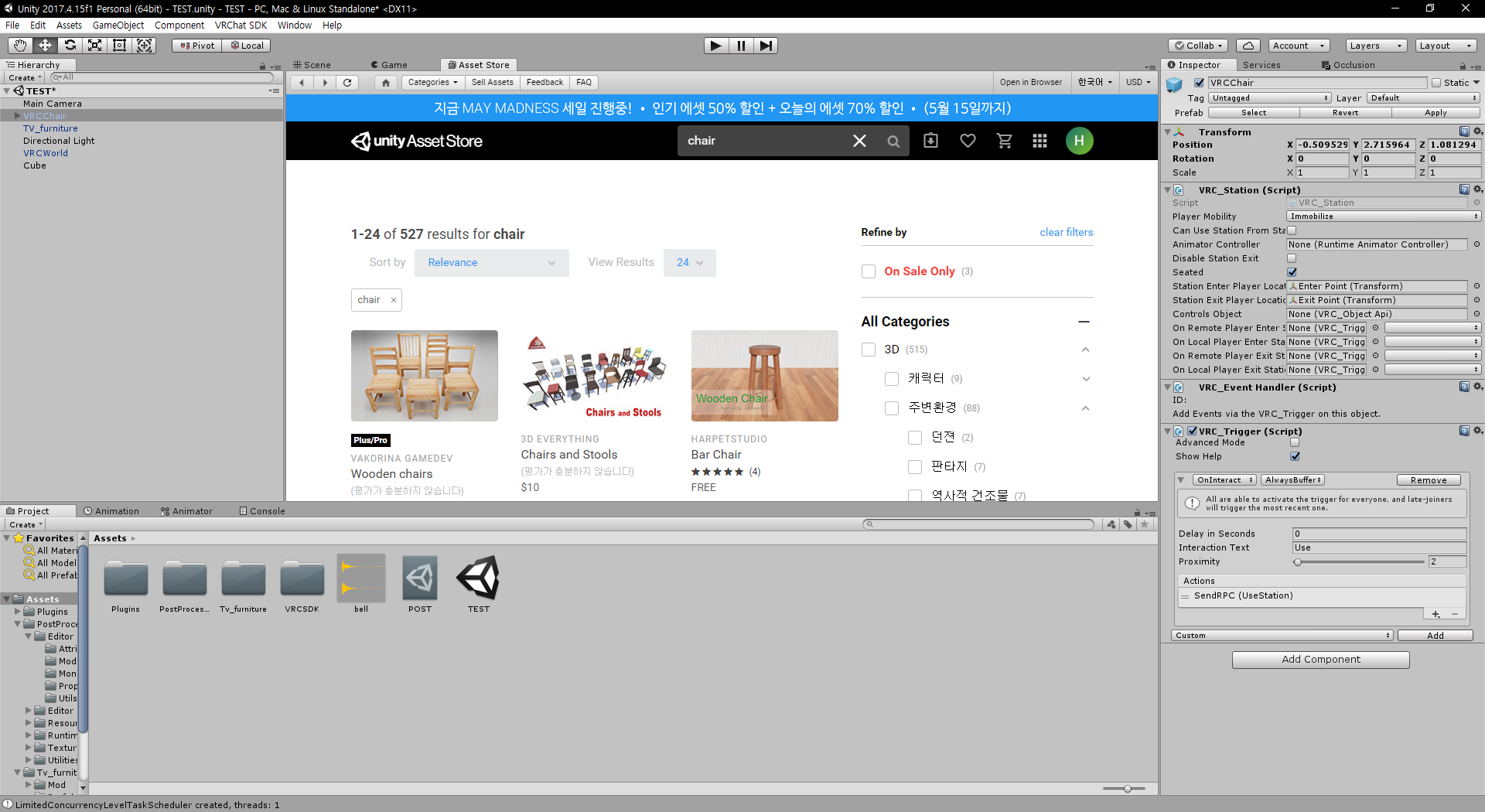Viewport: 1485px width, 812px height.
Task: Go forward in Asset Store browser
Action: 325,82
